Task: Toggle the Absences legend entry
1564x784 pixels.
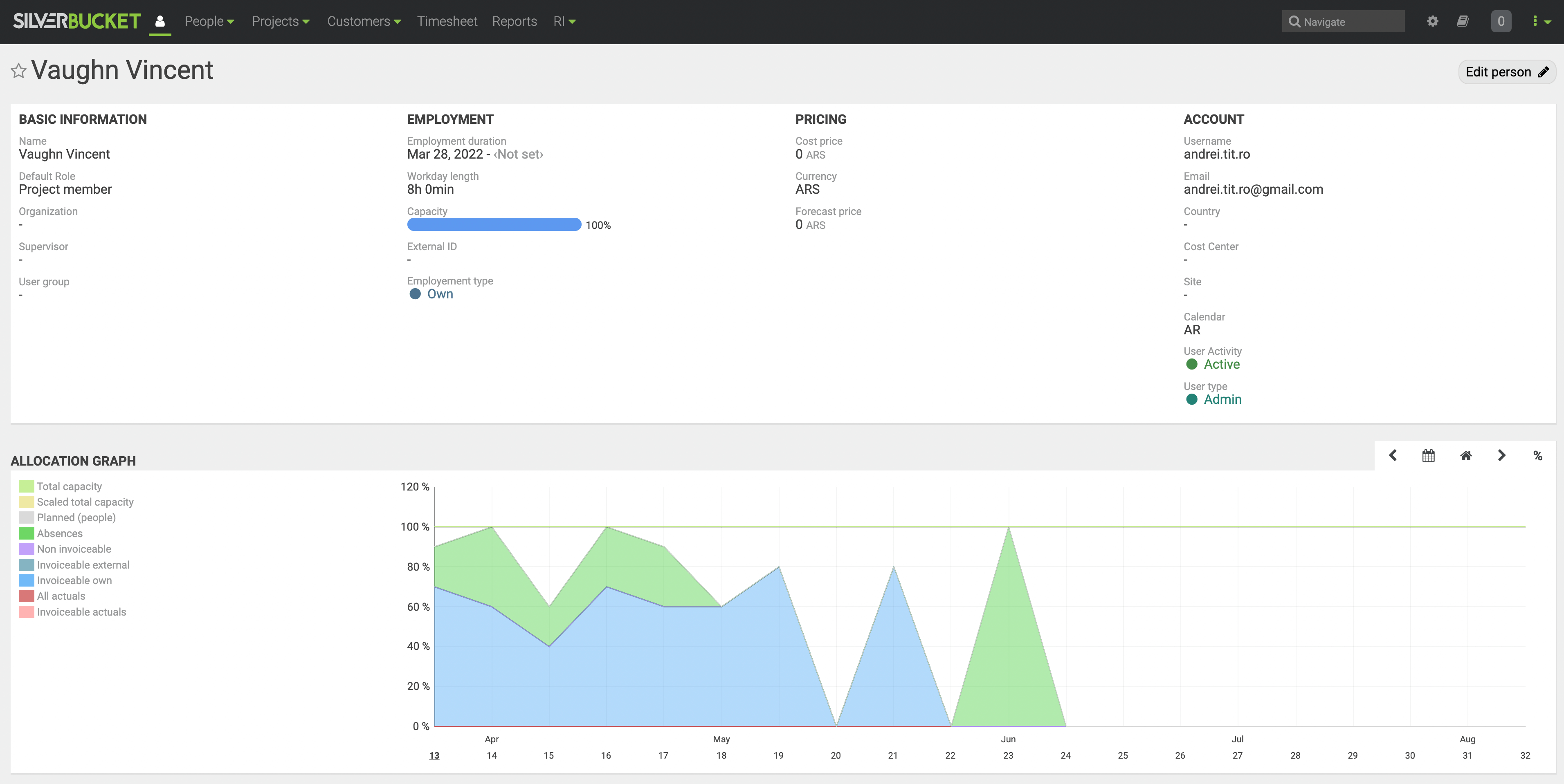Action: 59,533
